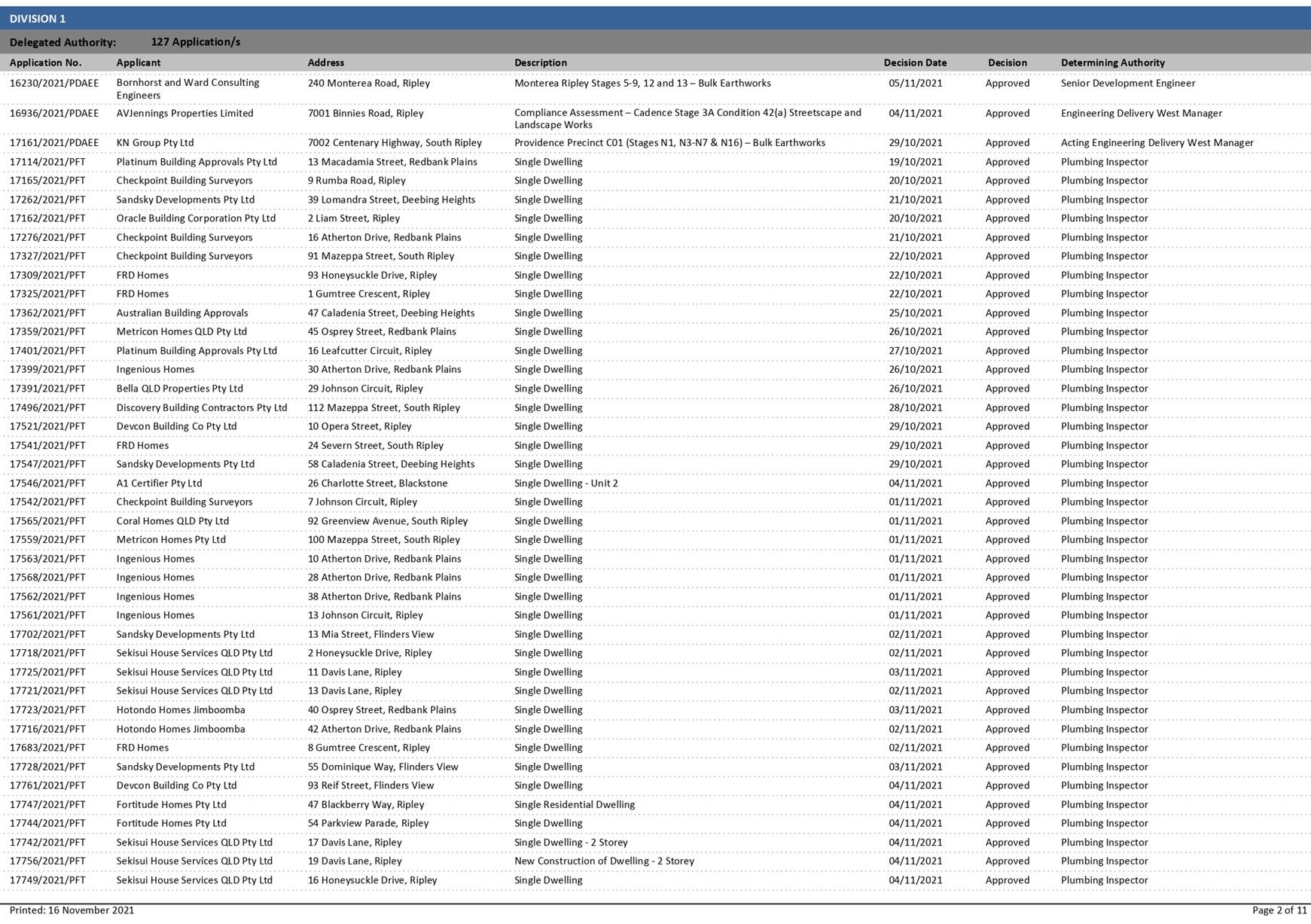The image size is (1311, 924).
Task: Select Discovery Building Contractors Pty Ltd
Action: pos(202,407)
